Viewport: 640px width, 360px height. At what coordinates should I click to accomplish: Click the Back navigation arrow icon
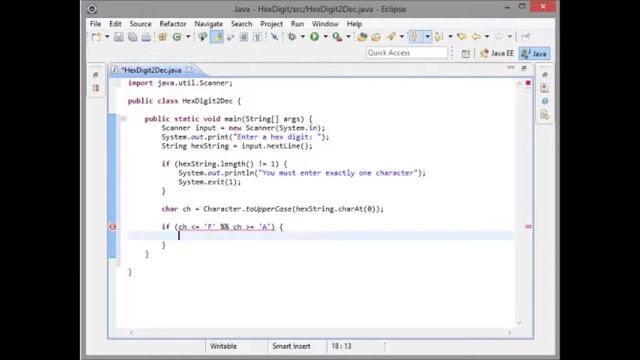tap(476, 37)
